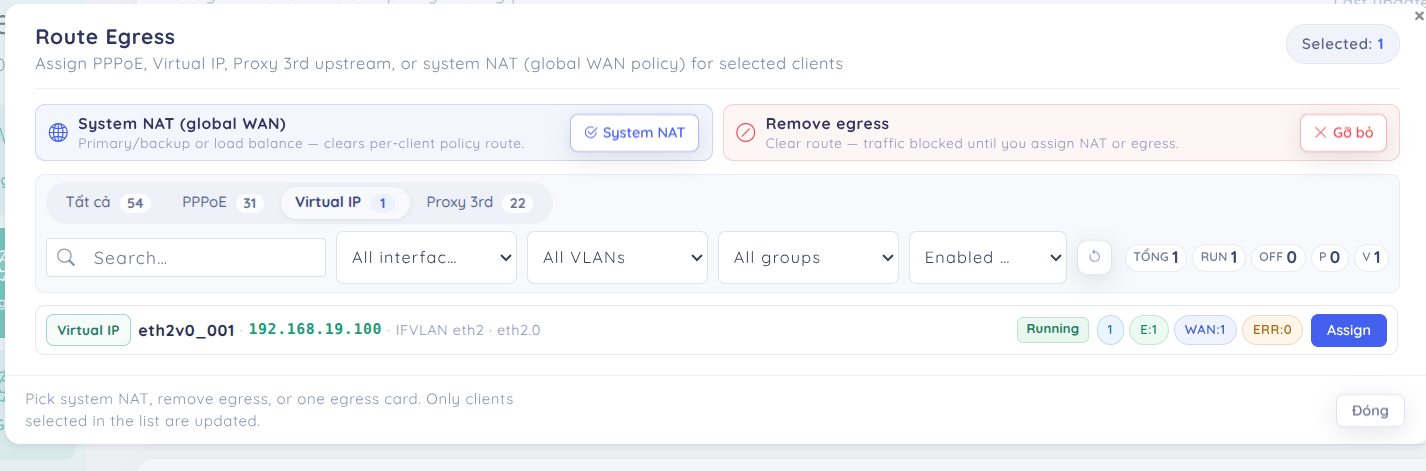Focus the Search input field
Image resolution: width=1426 pixels, height=471 pixels.
(186, 257)
